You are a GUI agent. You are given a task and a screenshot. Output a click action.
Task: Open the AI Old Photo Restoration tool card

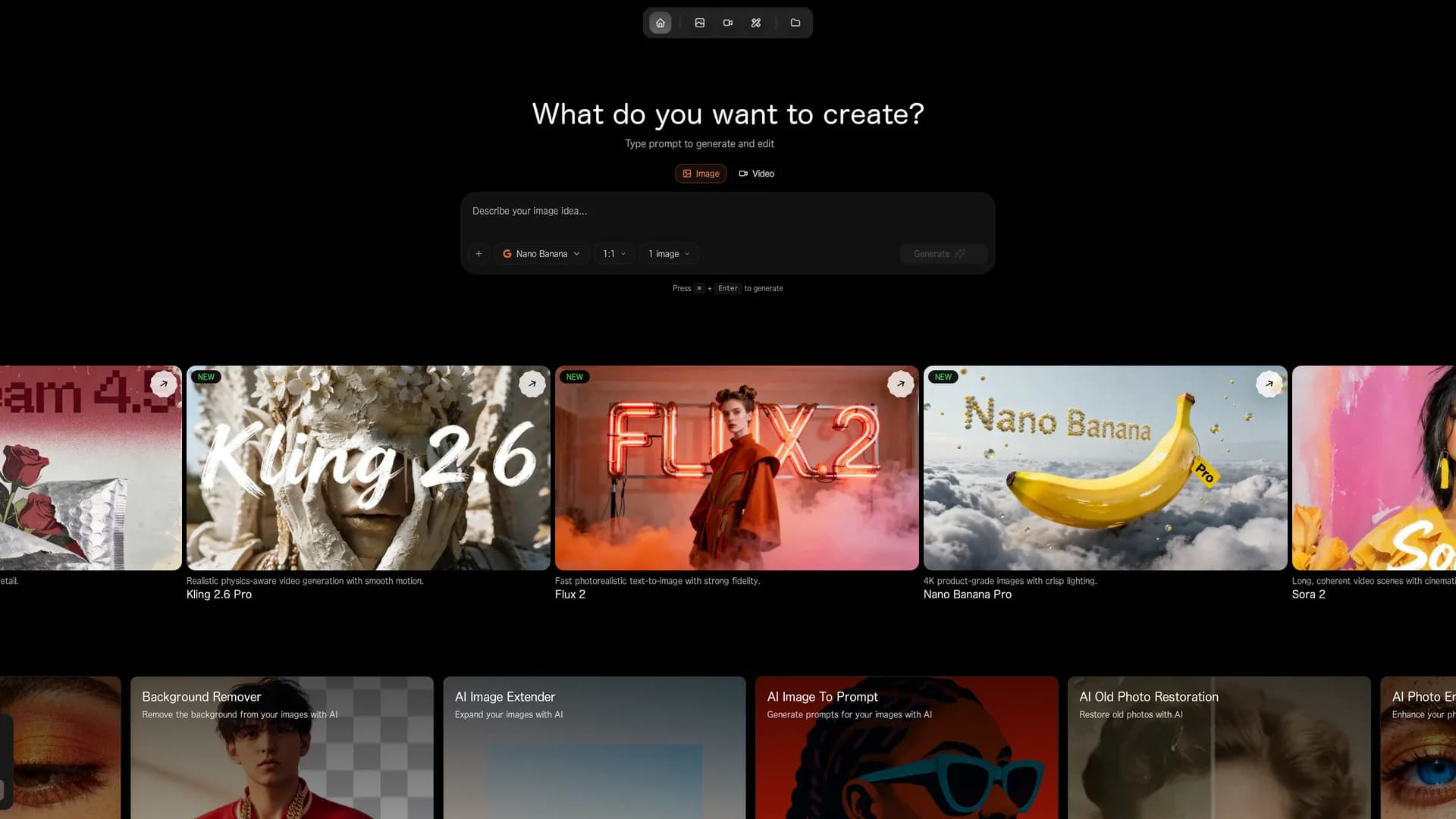click(1219, 748)
